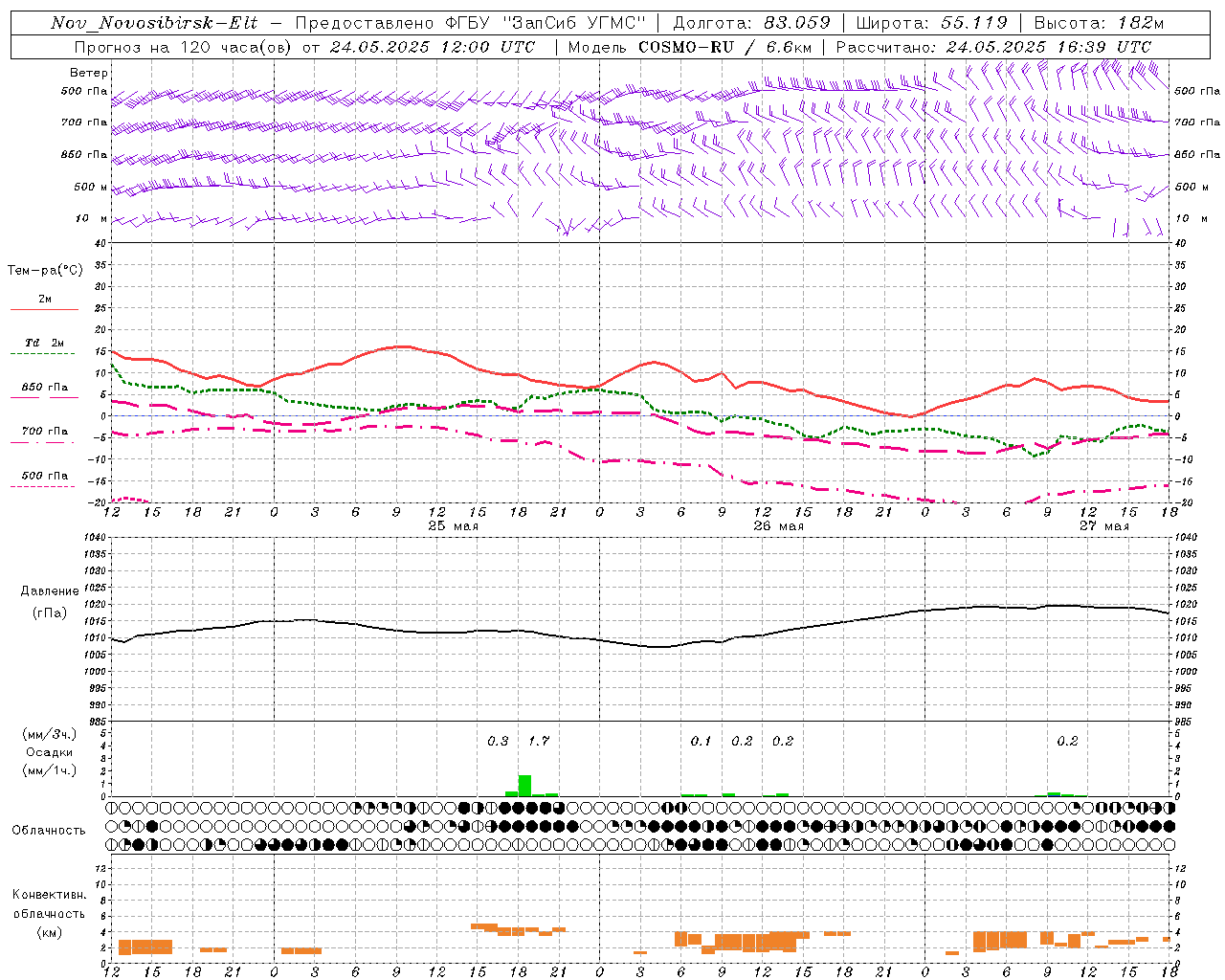Click the Td 2м dew point legend label

point(45,343)
